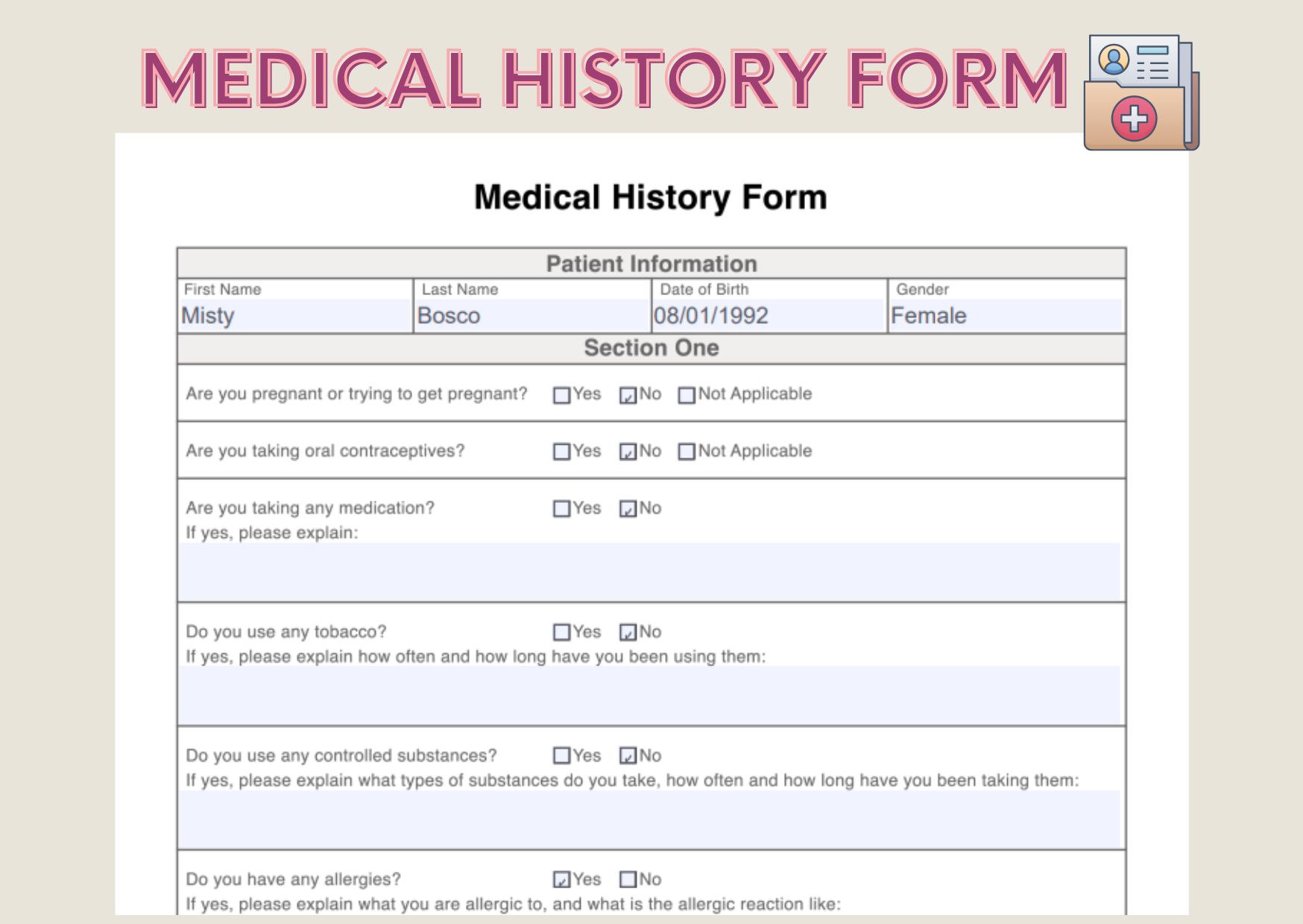
Task: Check Yes for pregnant question
Action: click(x=561, y=395)
